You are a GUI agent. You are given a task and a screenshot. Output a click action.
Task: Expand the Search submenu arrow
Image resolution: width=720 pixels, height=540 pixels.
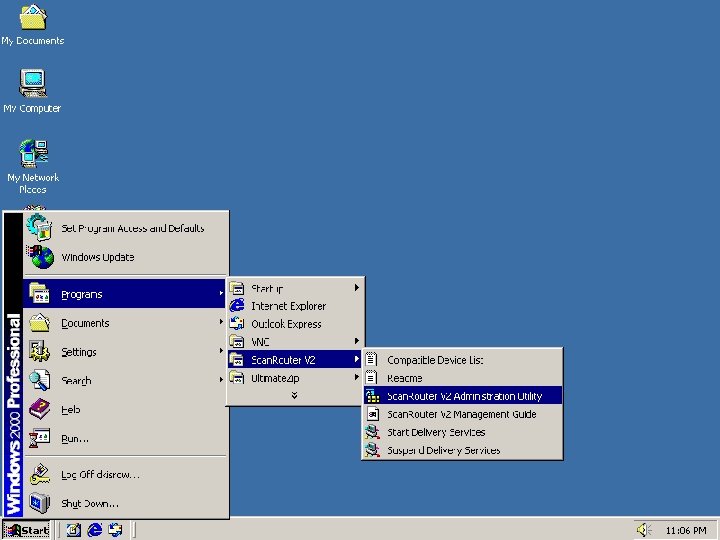point(221,379)
